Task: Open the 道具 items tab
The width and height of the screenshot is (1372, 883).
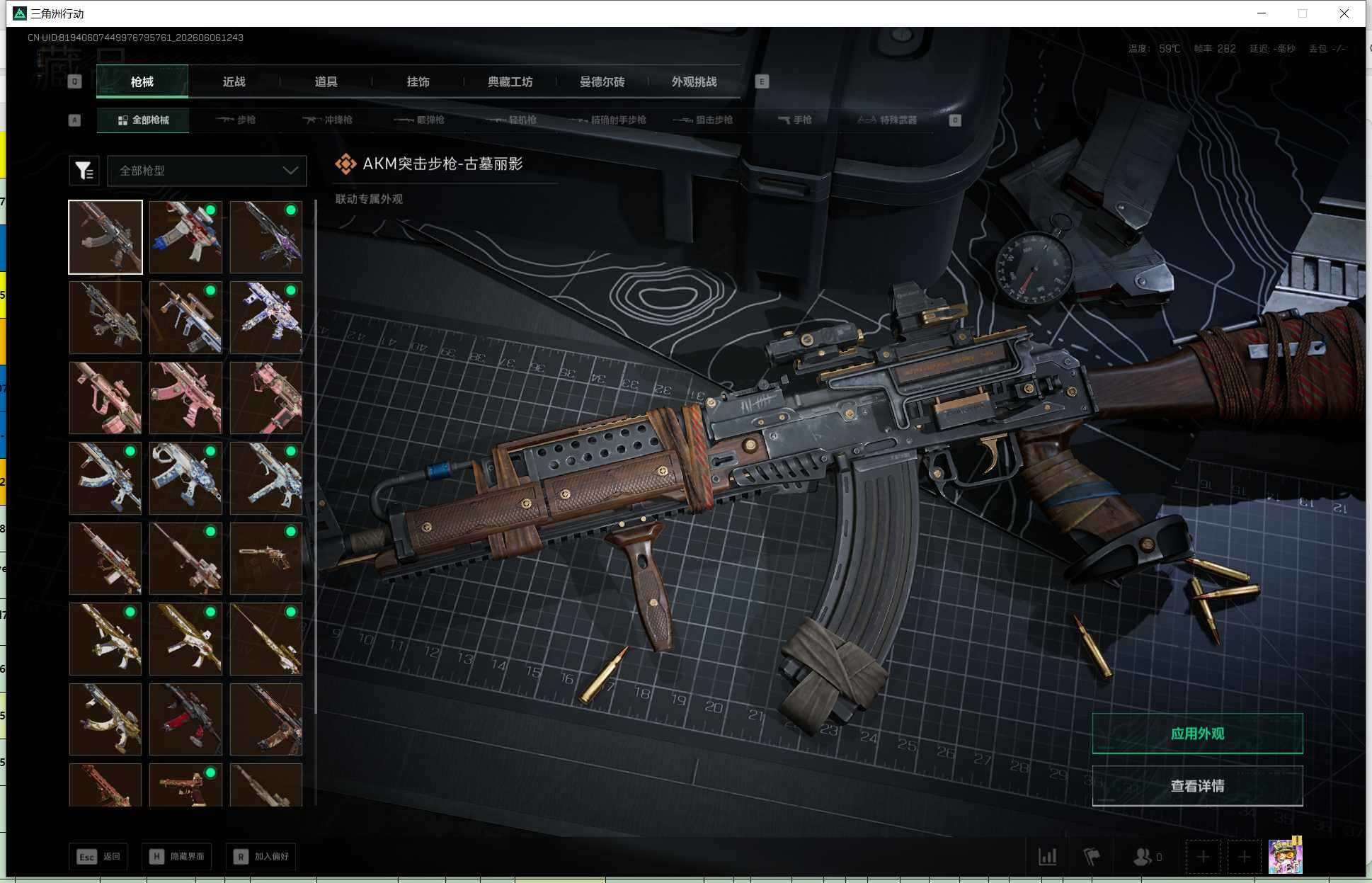Action: [x=326, y=81]
